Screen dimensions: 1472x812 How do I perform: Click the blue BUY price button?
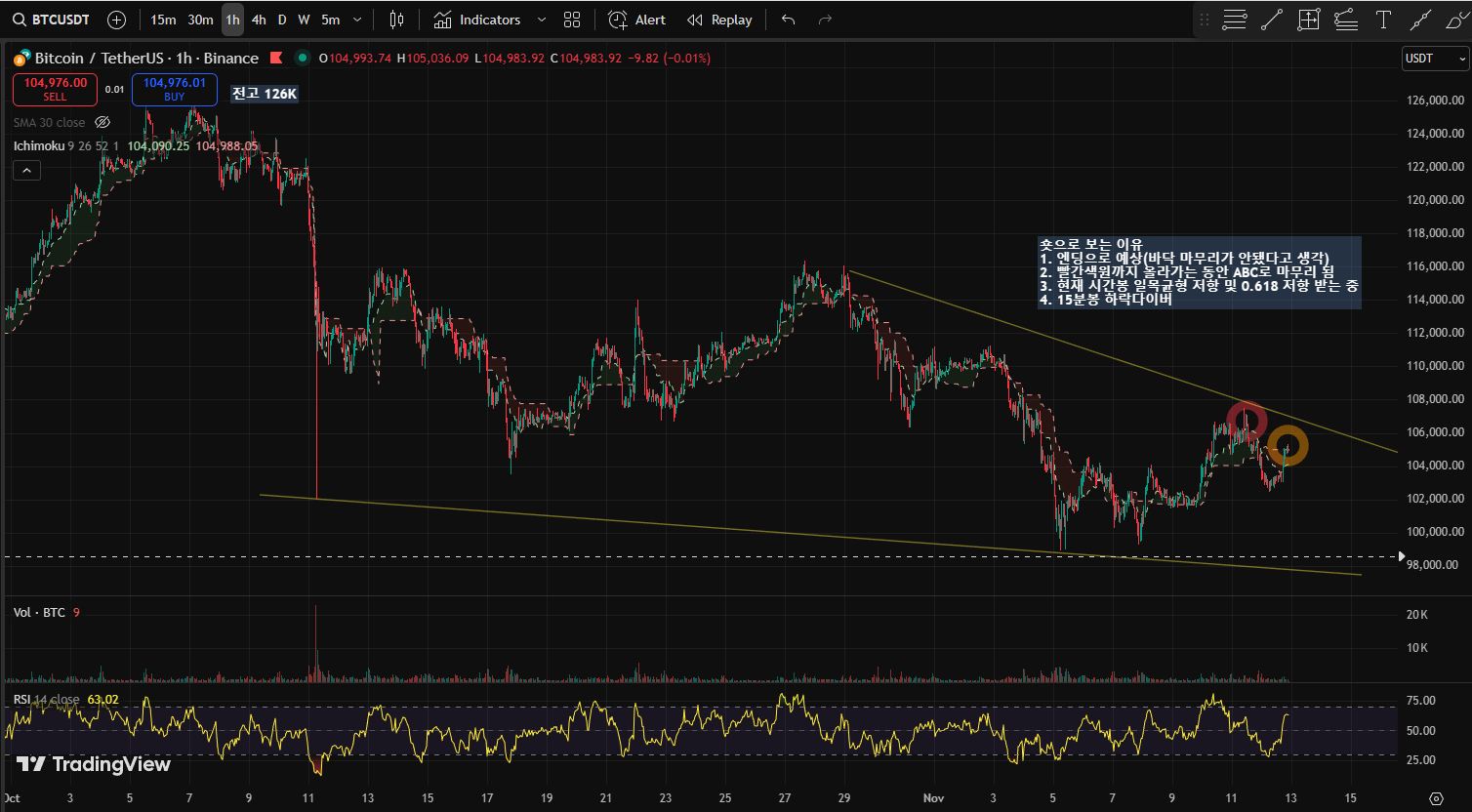pyautogui.click(x=175, y=90)
